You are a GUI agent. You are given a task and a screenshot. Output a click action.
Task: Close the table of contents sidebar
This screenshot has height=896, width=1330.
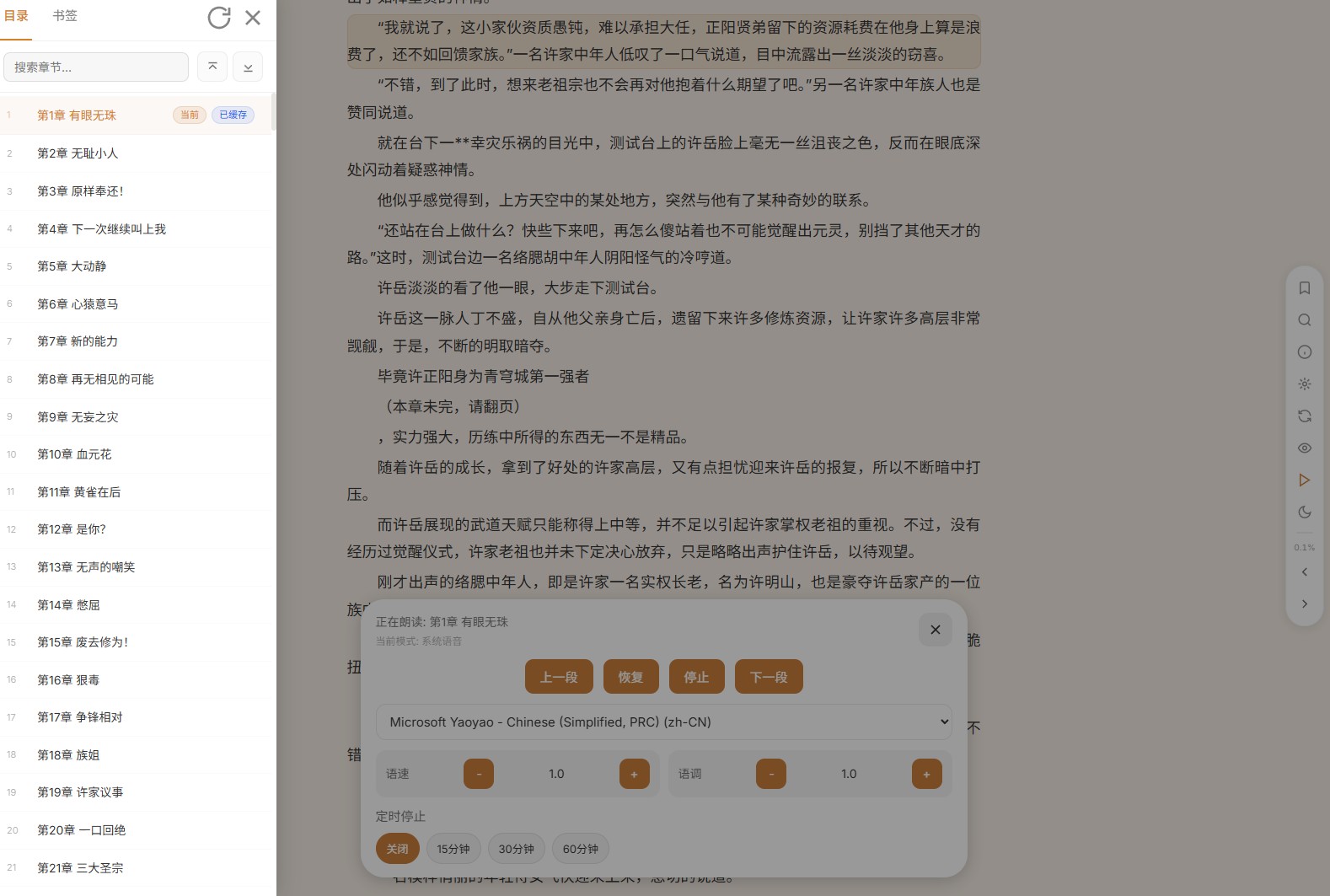253,18
